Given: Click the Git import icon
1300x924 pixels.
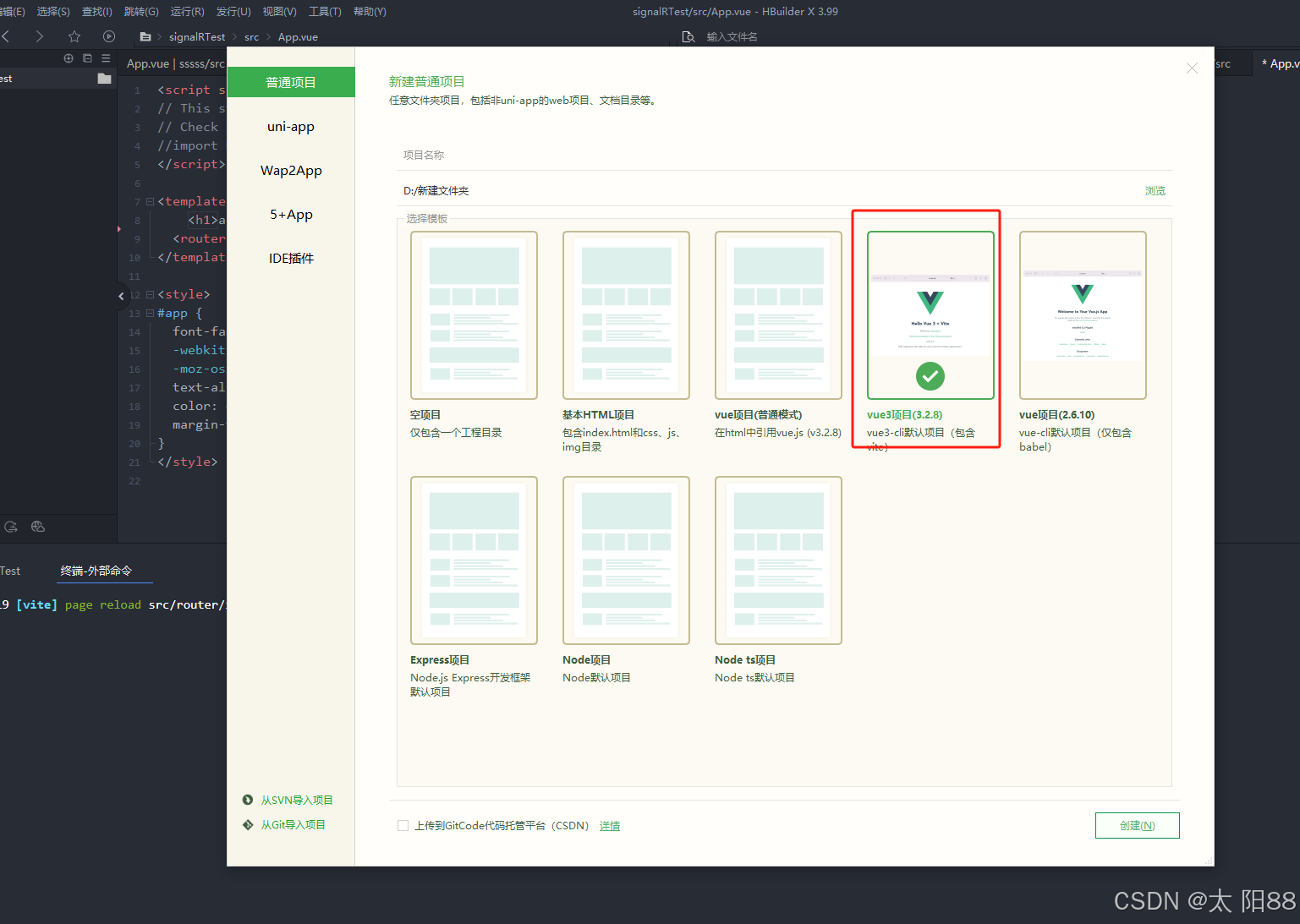Looking at the screenshot, I should click(248, 824).
